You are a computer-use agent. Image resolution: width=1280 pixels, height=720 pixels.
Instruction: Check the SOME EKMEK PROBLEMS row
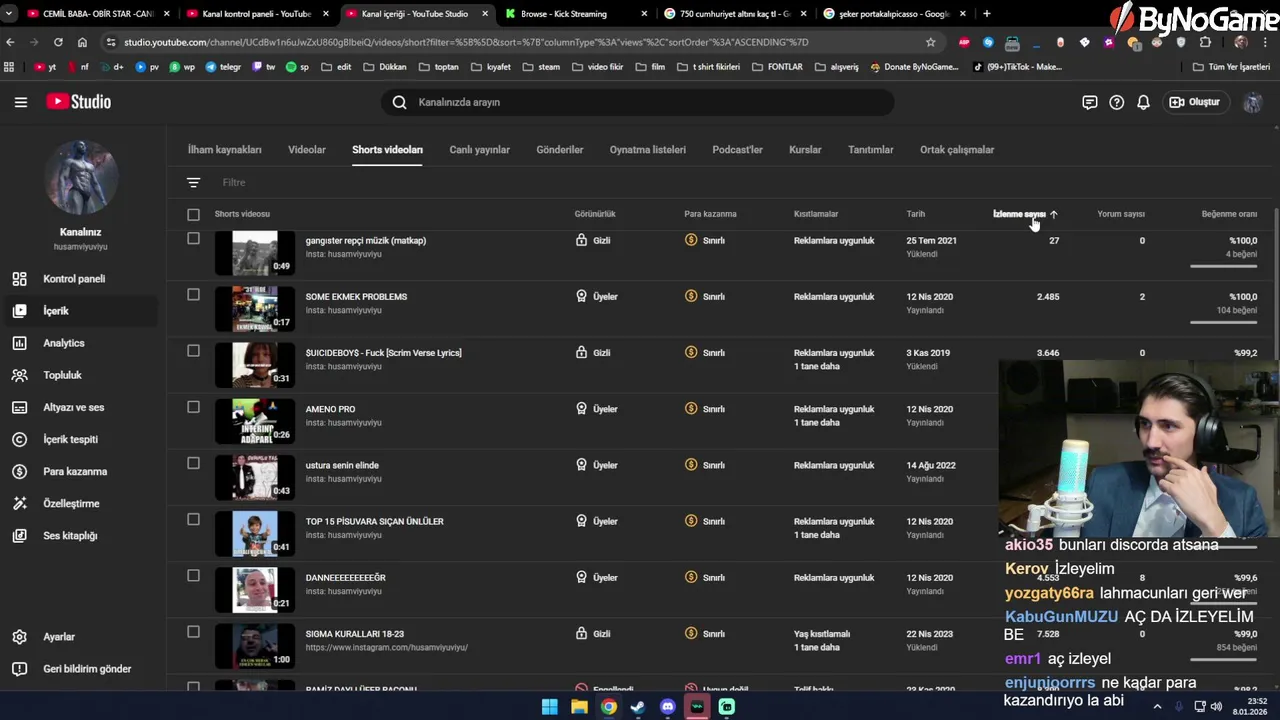[x=193, y=294]
